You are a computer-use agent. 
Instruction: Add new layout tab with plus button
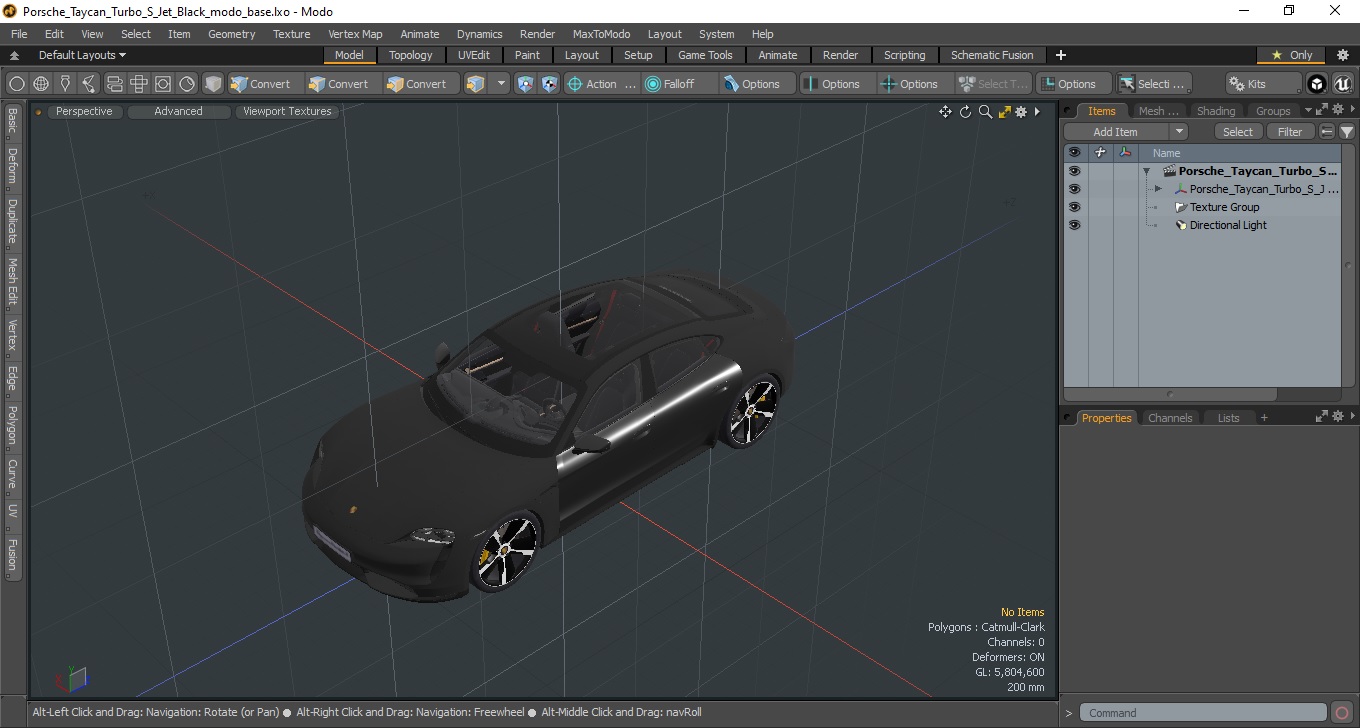(1061, 55)
